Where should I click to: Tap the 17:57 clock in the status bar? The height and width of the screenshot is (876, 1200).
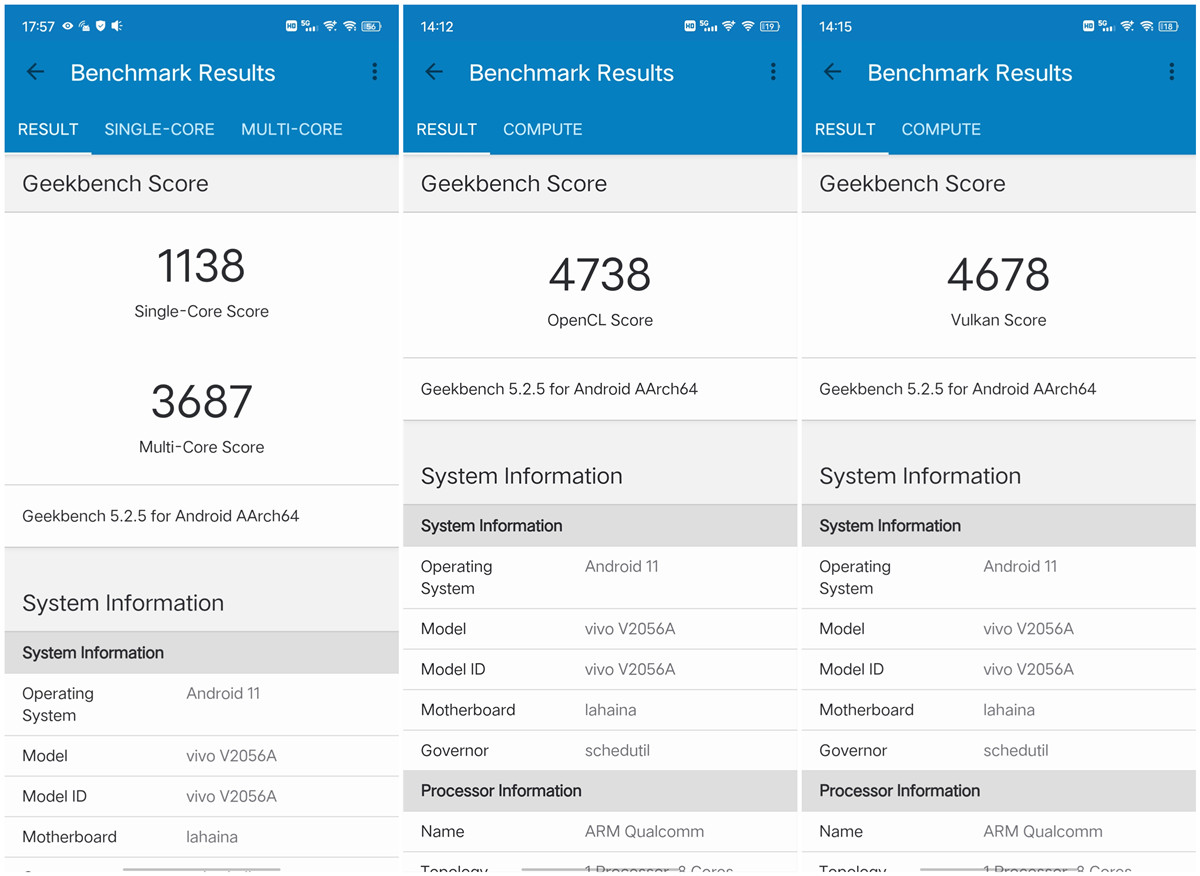pos(38,27)
